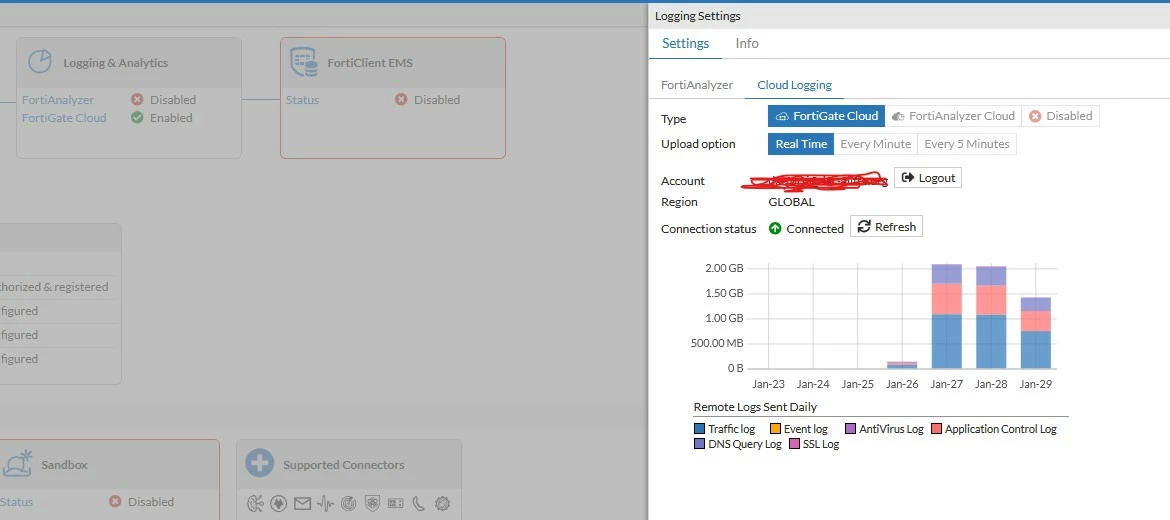Choose Every 5 Minutes upload option
Screen dimensions: 1170x520
(x=966, y=144)
